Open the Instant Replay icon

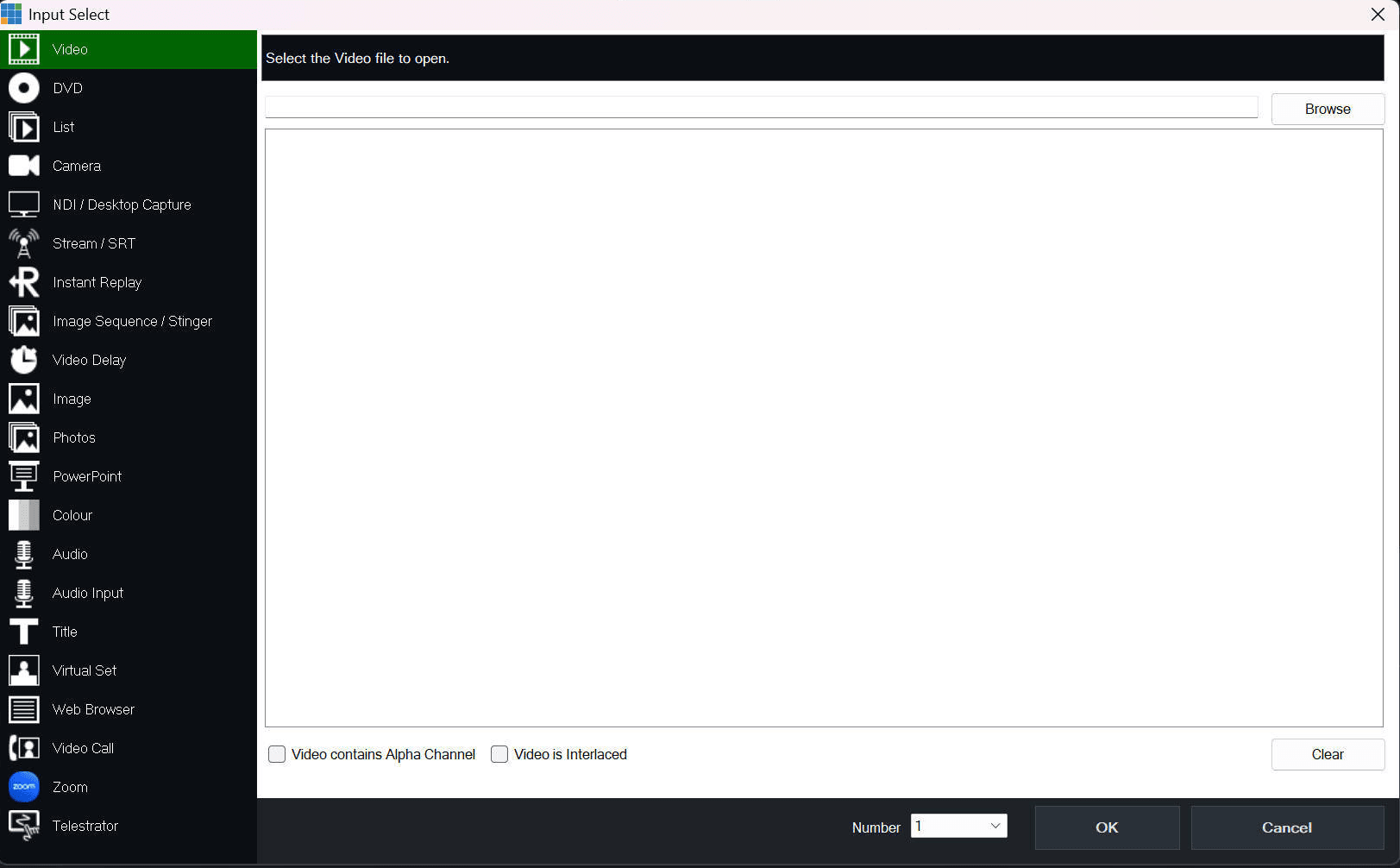pyautogui.click(x=24, y=282)
